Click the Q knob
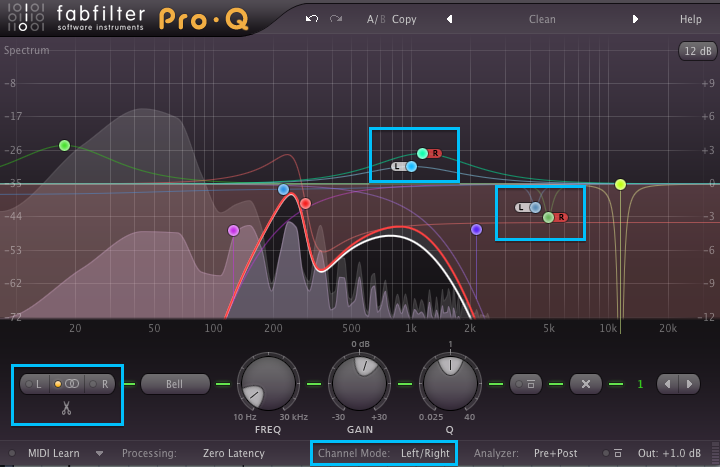The height and width of the screenshot is (467, 720). [x=450, y=382]
